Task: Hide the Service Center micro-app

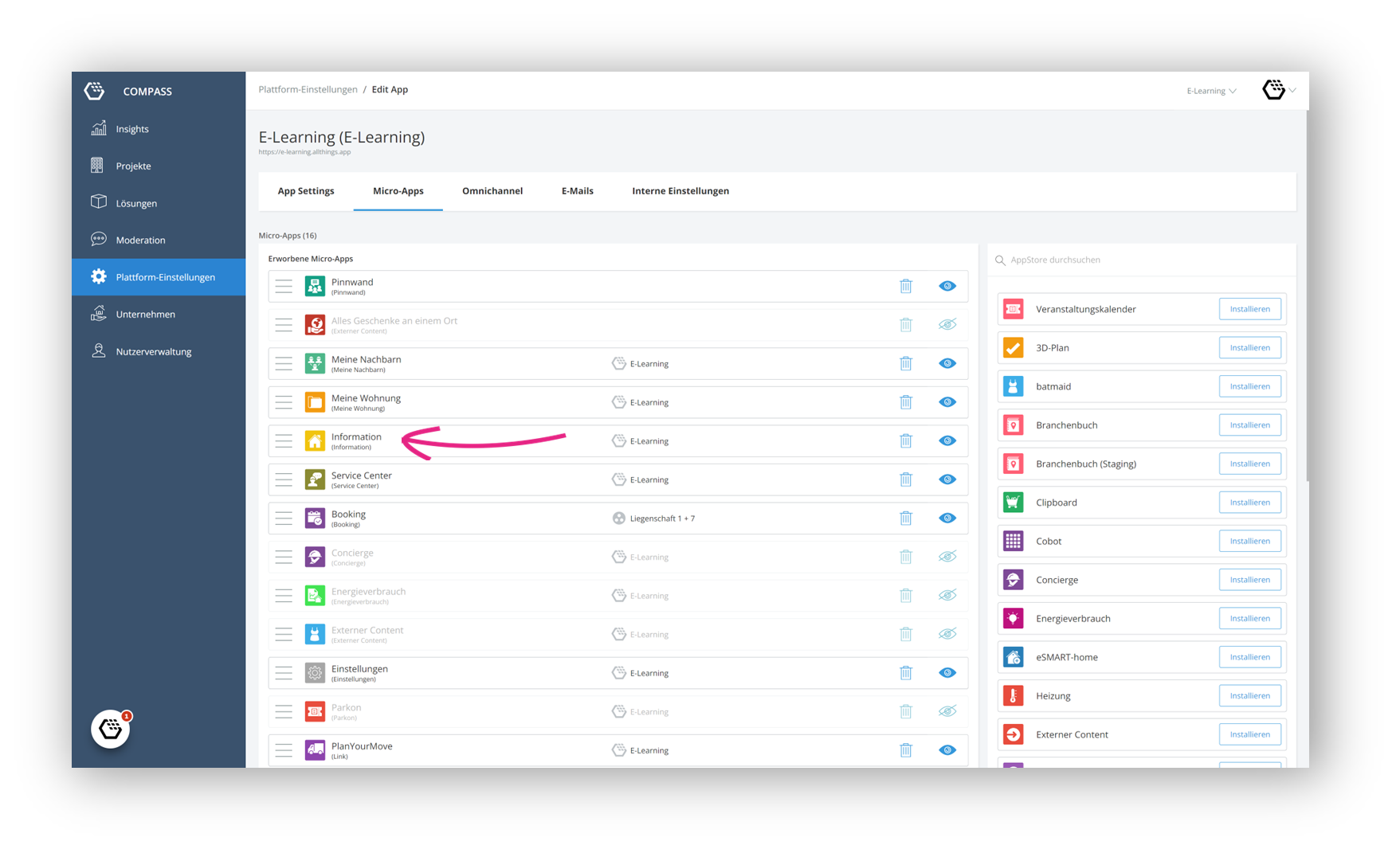Action: (947, 479)
